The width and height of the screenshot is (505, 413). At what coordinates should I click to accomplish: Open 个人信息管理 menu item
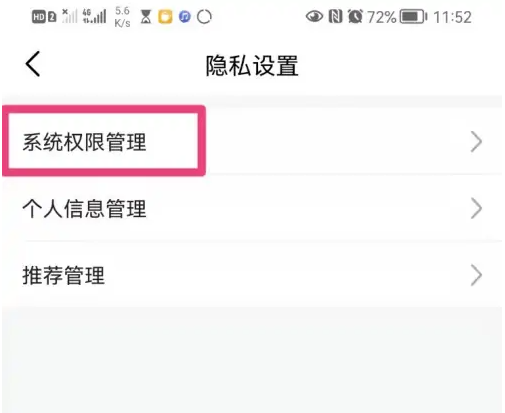click(x=252, y=208)
